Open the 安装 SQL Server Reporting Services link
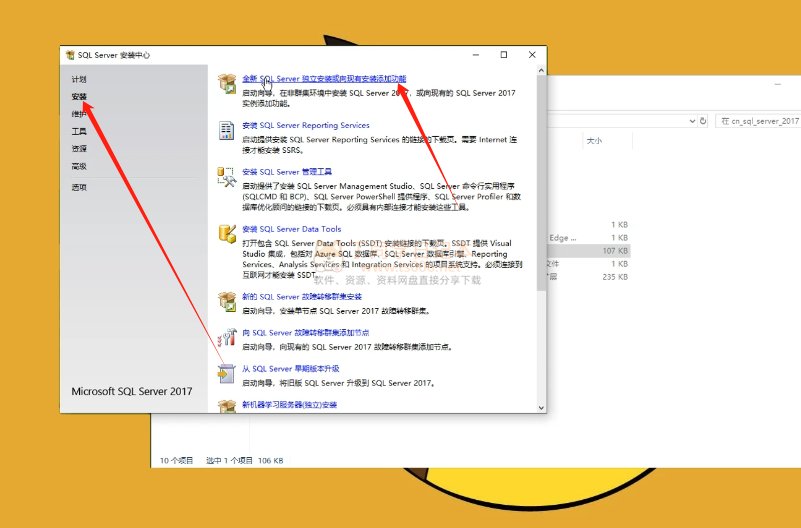The image size is (801, 528). [x=305, y=125]
